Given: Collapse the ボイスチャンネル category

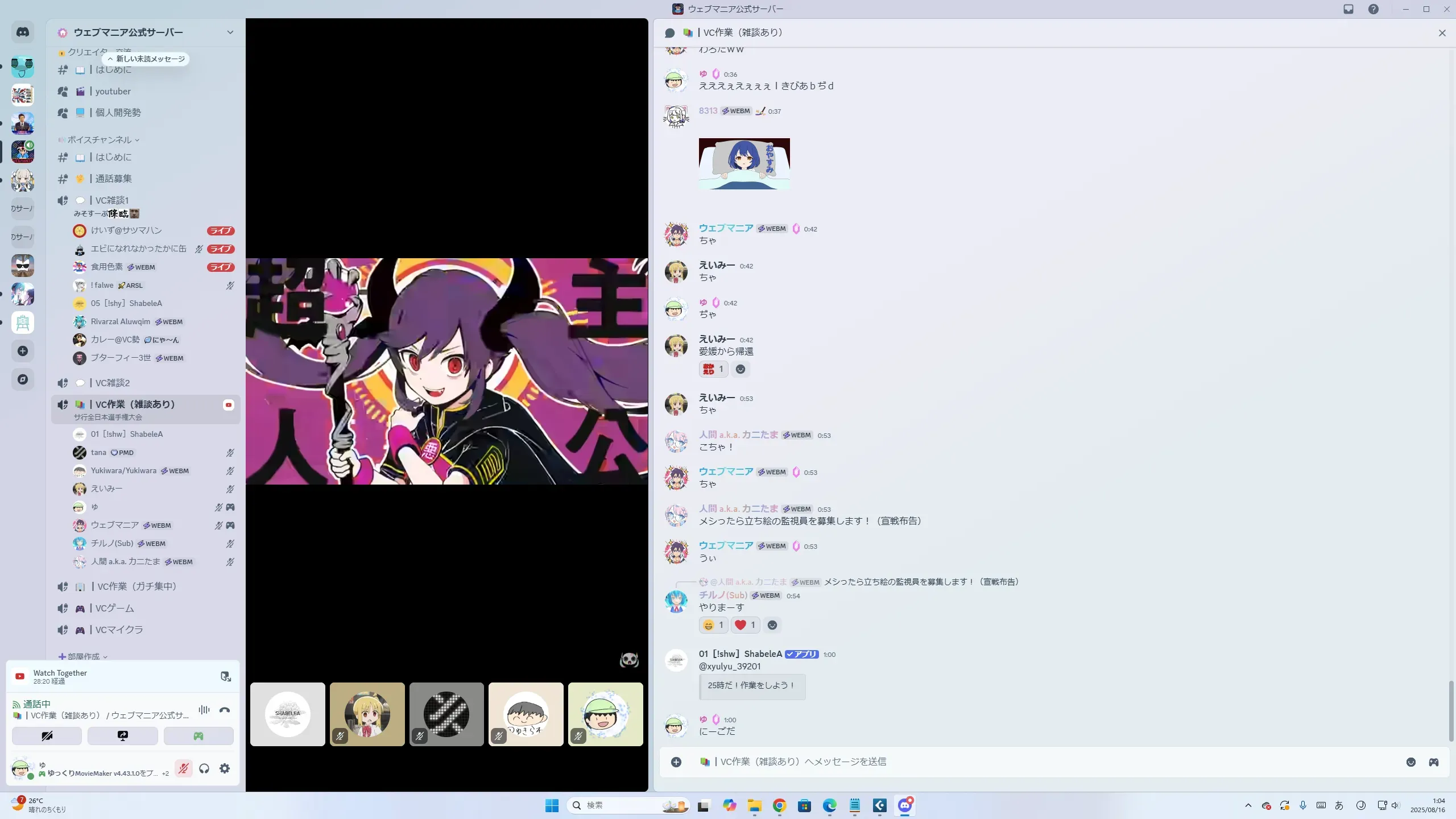Looking at the screenshot, I should pyautogui.click(x=100, y=139).
